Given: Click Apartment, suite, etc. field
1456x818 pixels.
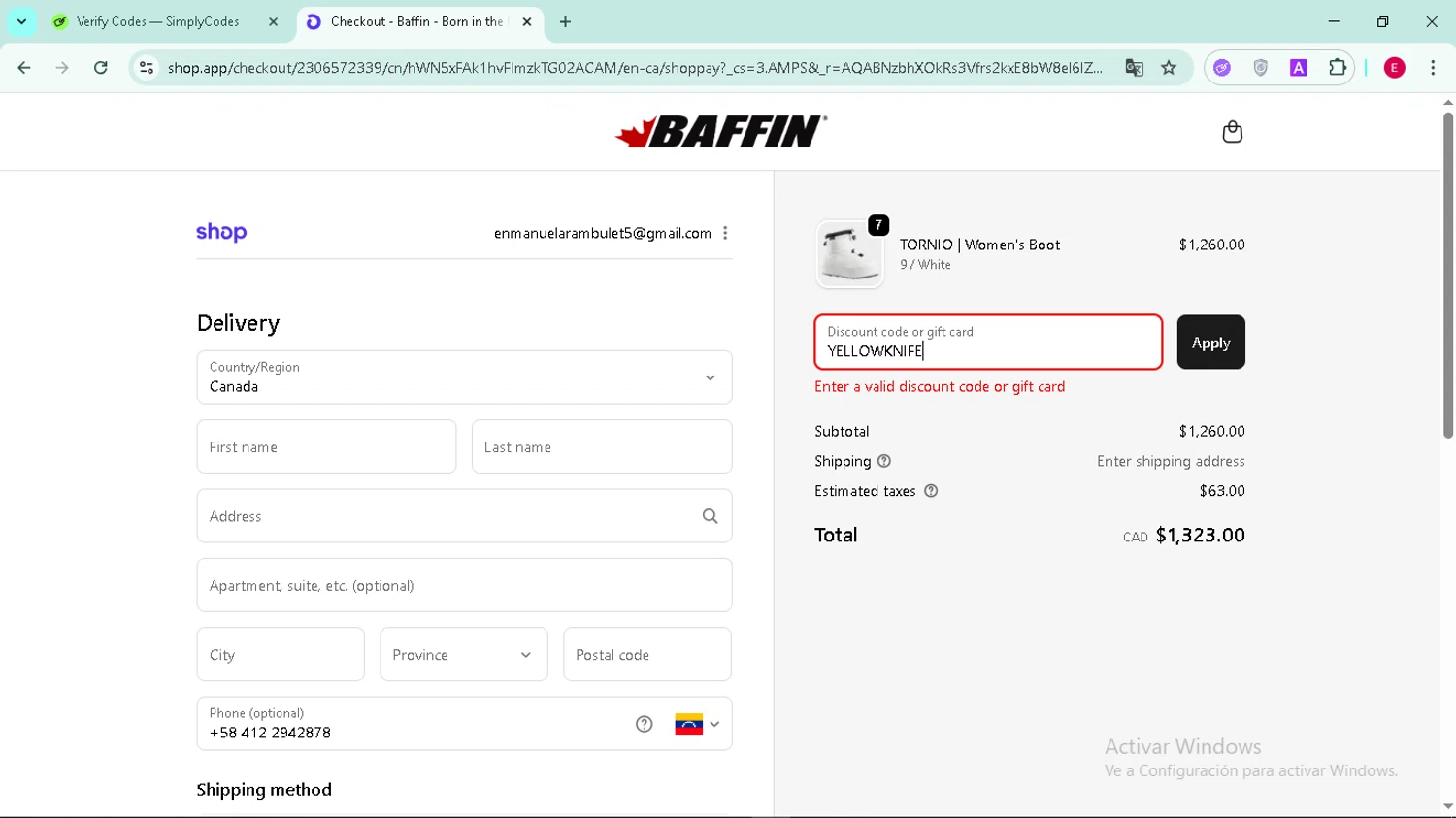Looking at the screenshot, I should (464, 585).
